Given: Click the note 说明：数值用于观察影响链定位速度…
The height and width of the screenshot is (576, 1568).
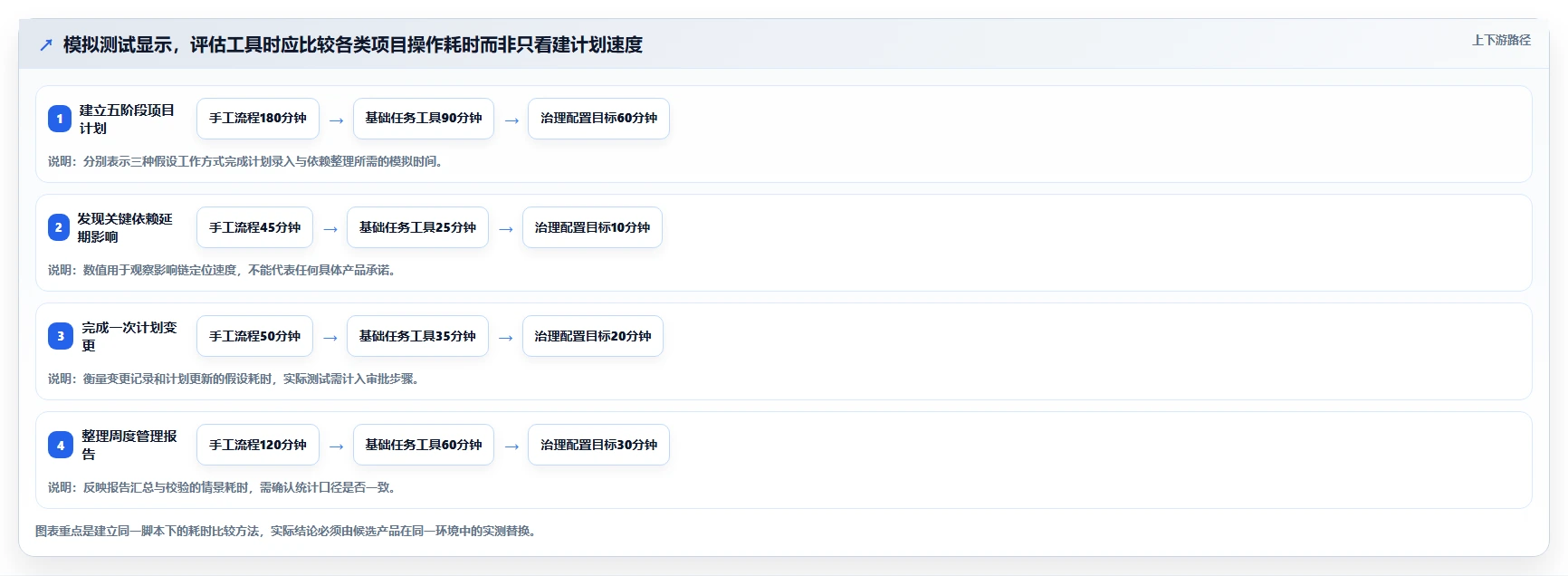Looking at the screenshot, I should (x=224, y=270).
